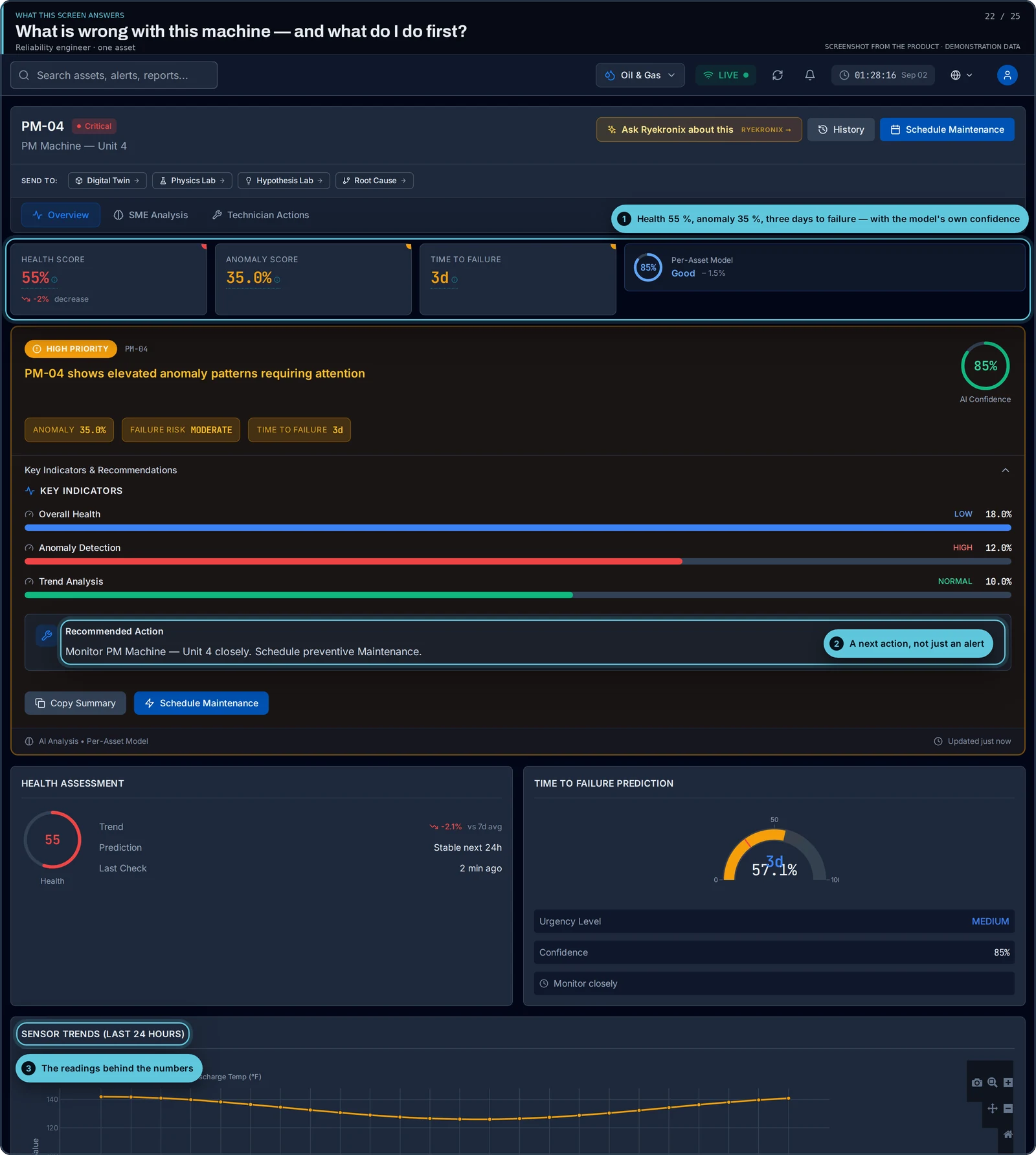This screenshot has width=1036, height=1155.
Task: Send asset to Hypothesis Lab
Action: point(284,181)
